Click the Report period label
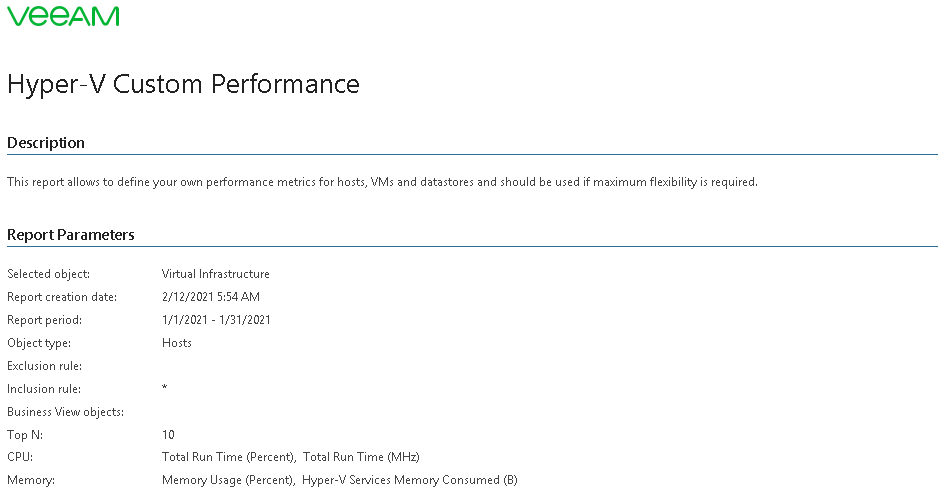Image resolution: width=944 pixels, height=495 pixels. click(x=44, y=320)
